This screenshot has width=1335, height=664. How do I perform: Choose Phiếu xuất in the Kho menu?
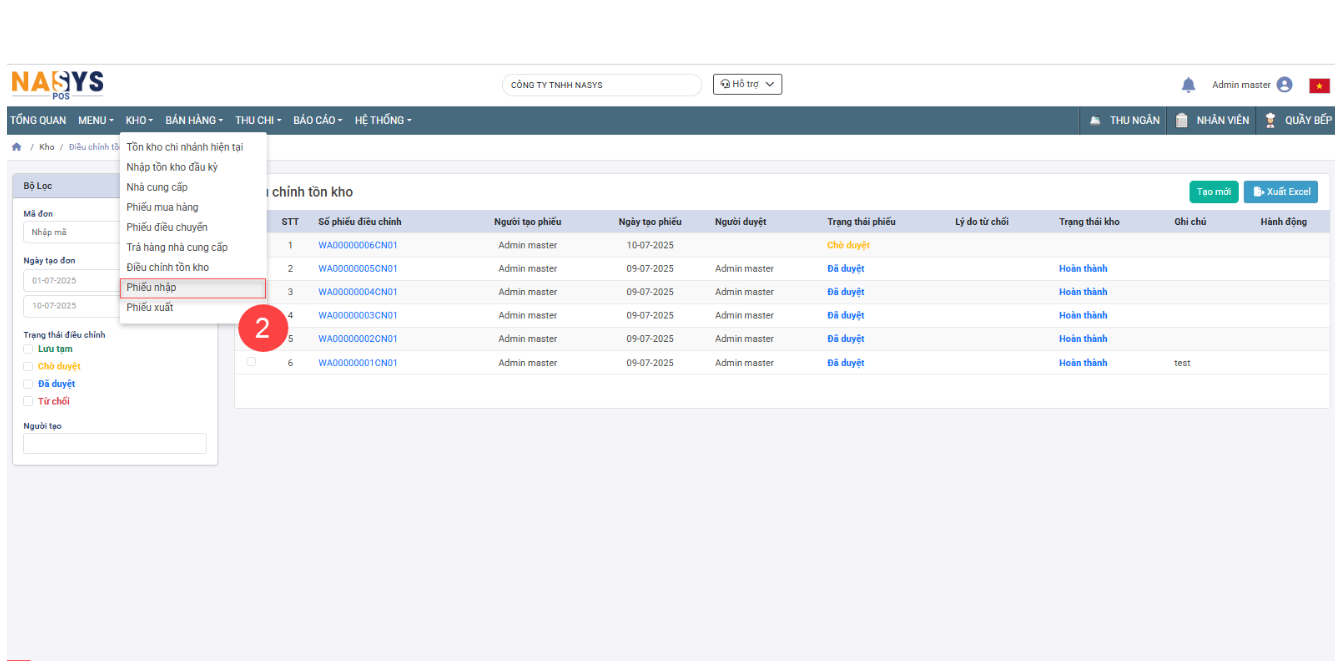coord(150,307)
